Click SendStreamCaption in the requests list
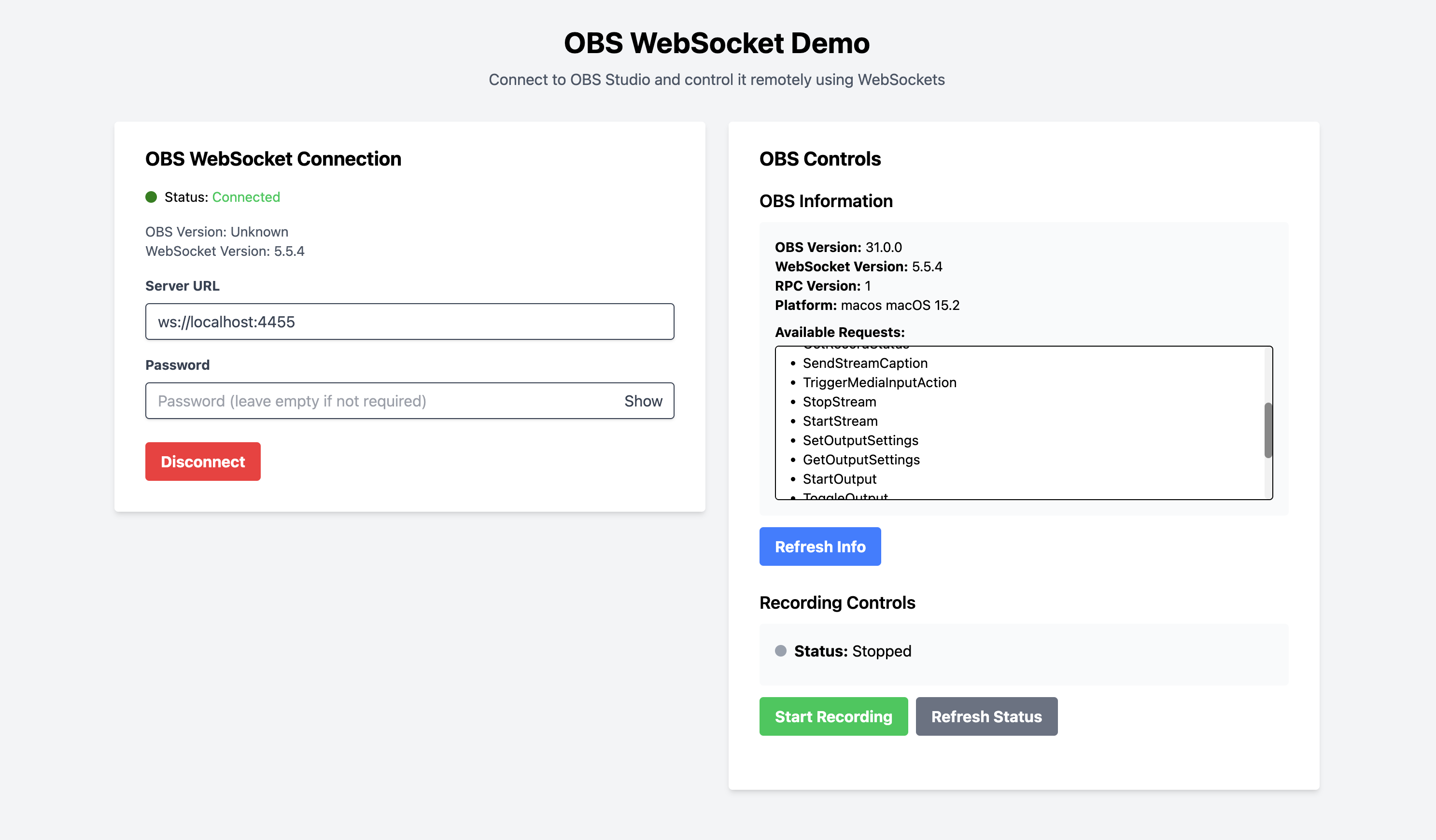 point(865,363)
